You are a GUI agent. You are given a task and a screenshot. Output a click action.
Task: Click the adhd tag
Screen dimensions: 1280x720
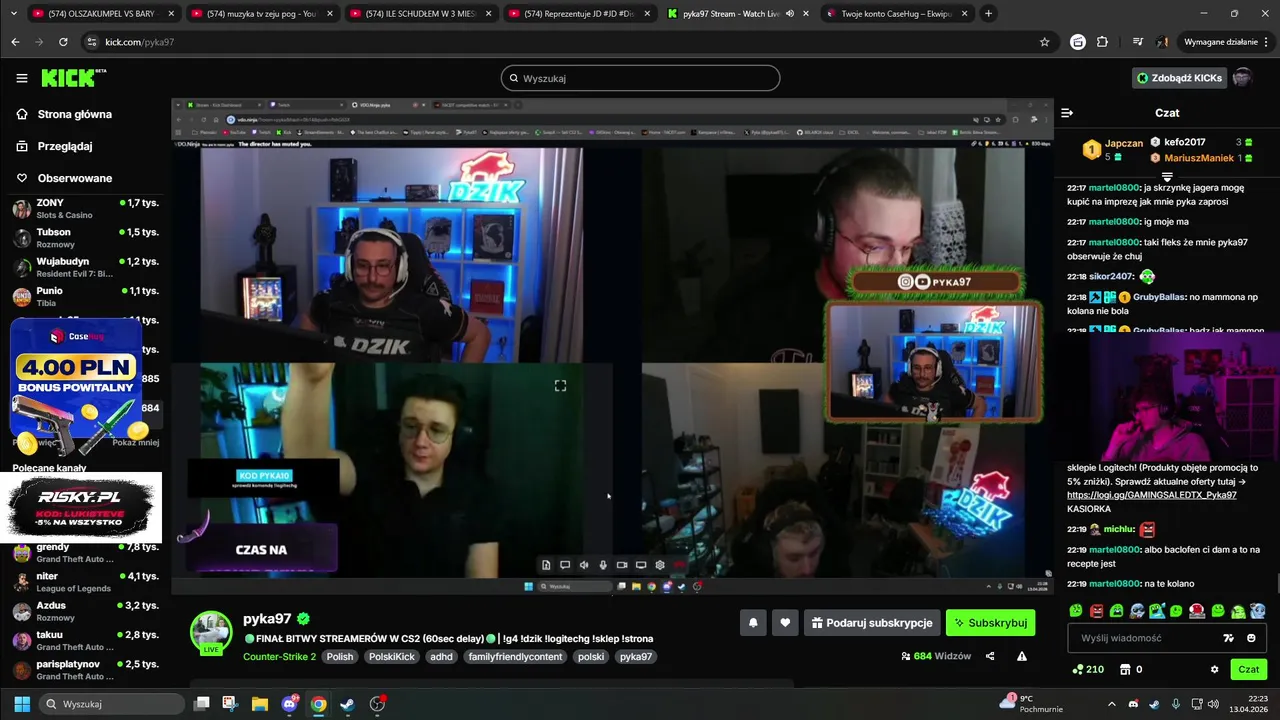pos(441,657)
